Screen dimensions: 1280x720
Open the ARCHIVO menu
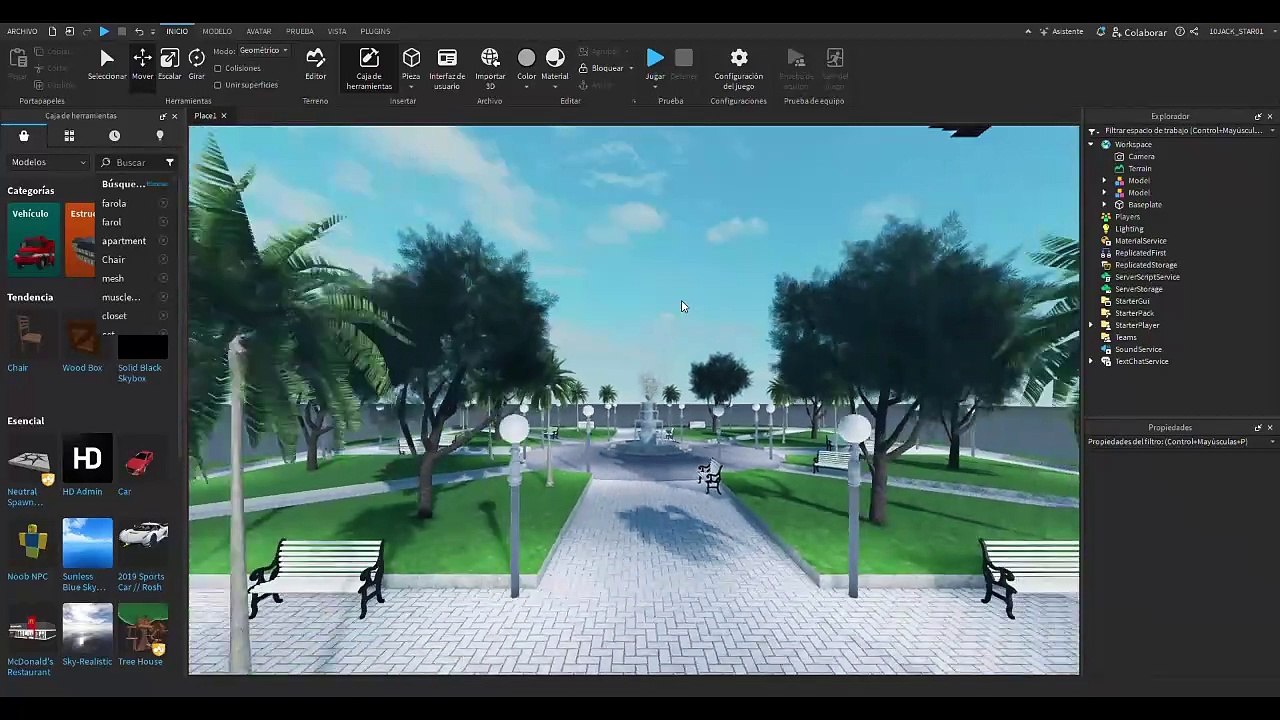[22, 31]
